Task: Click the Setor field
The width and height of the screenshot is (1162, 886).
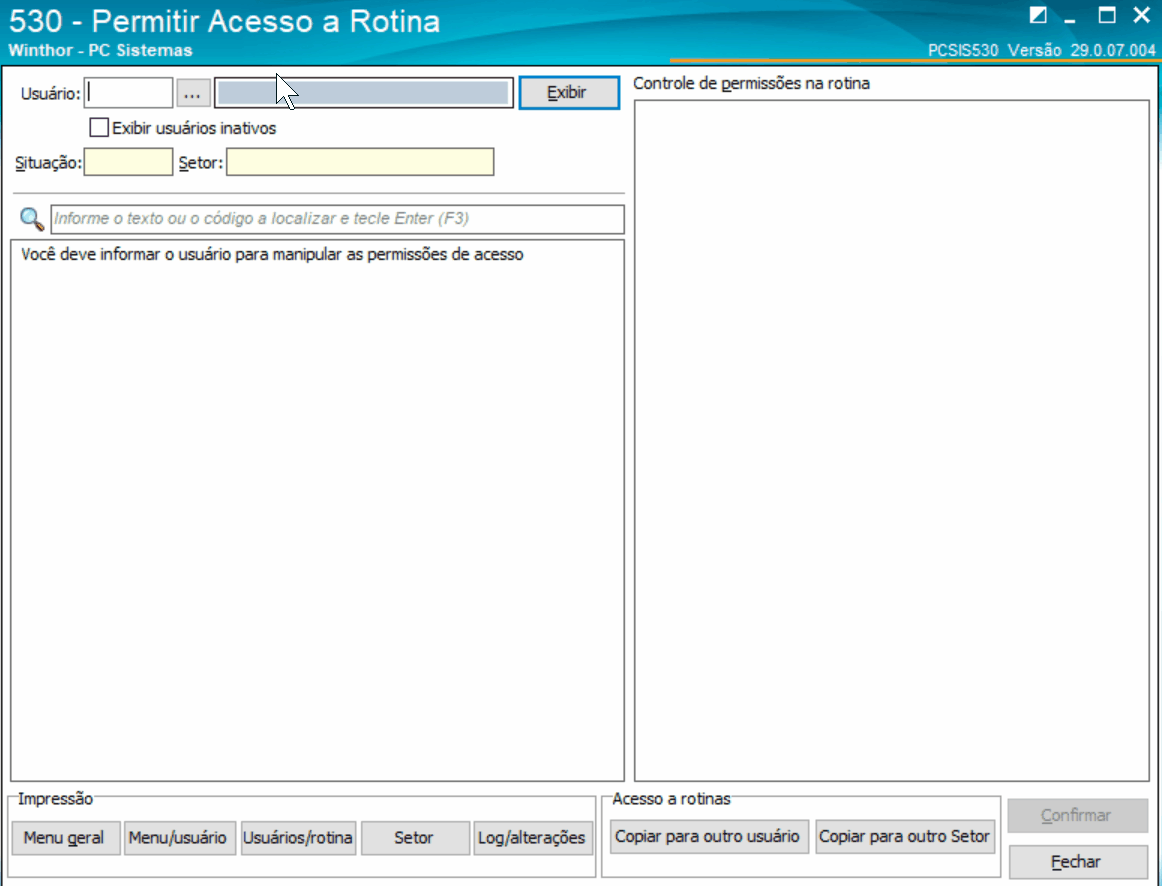Action: coord(360,162)
